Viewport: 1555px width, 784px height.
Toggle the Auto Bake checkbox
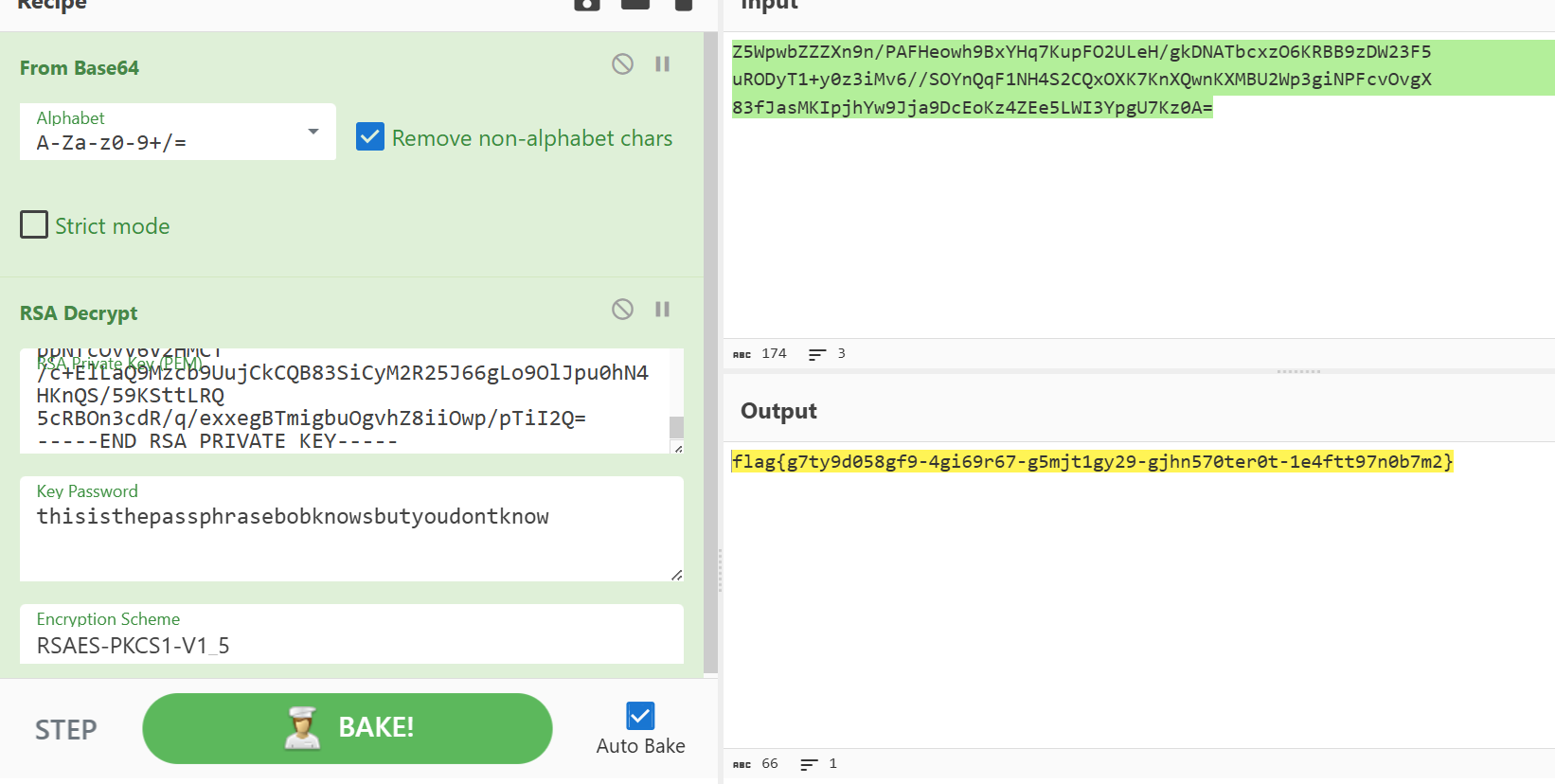pos(640,716)
